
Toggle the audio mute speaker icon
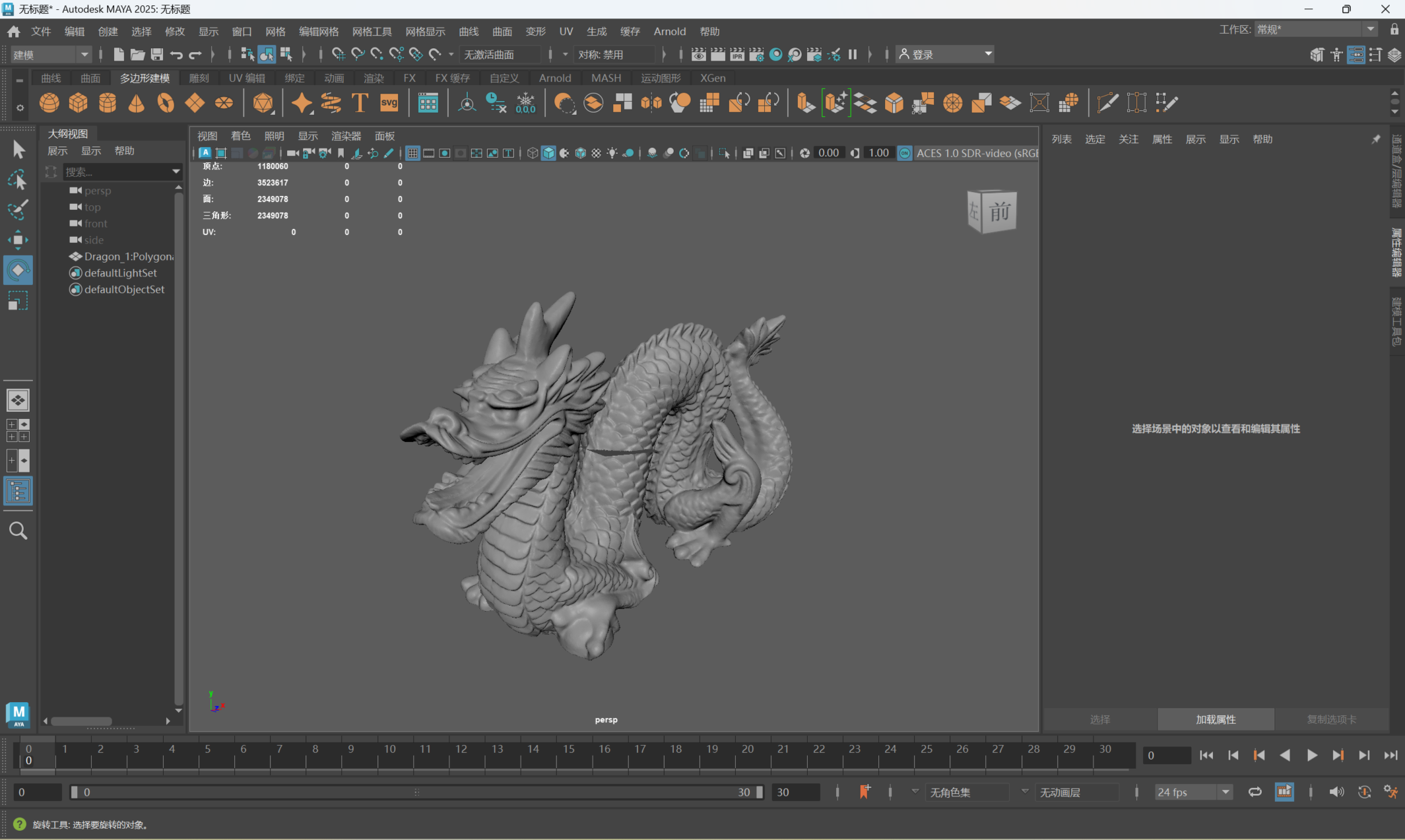tap(1336, 792)
